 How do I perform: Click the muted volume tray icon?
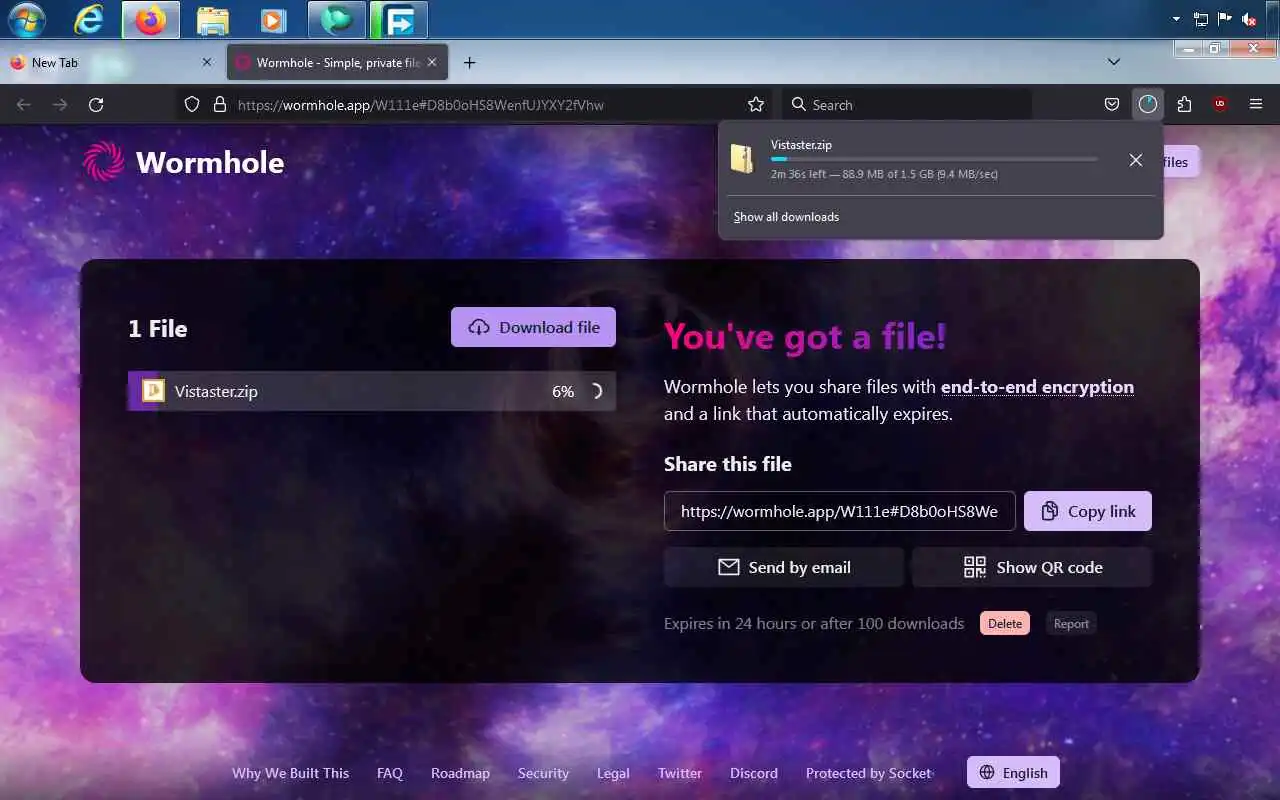[x=1249, y=19]
